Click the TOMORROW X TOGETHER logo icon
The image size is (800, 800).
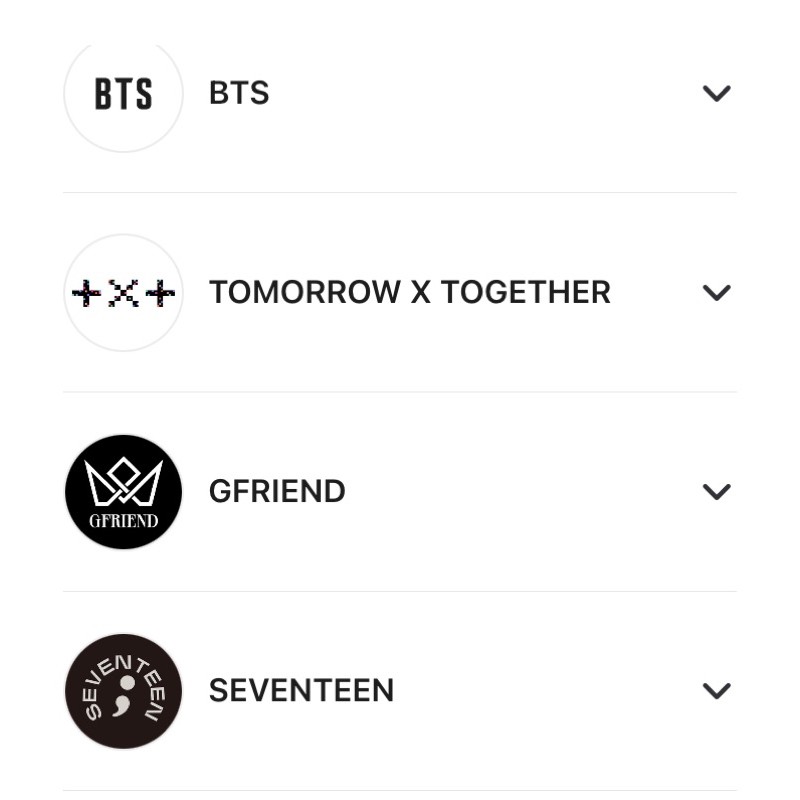123,292
